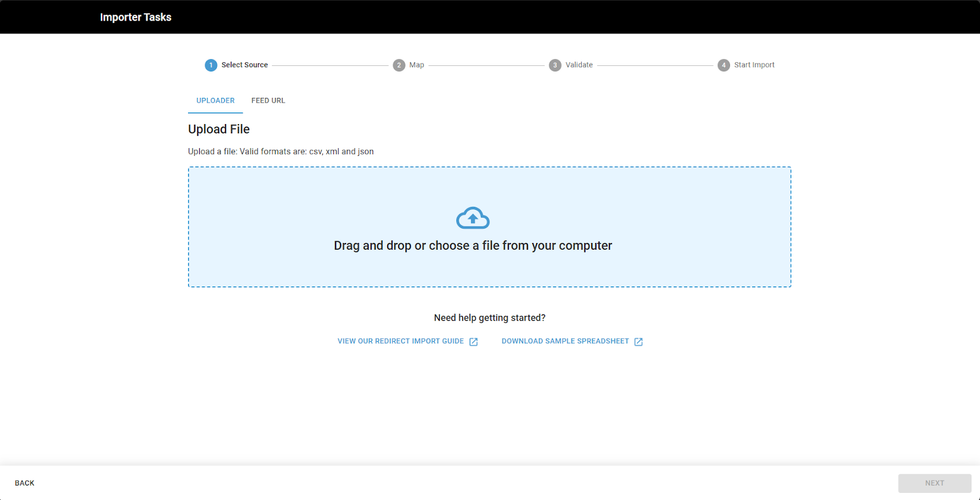Click the Download Sample Spreadsheet link text
The width and height of the screenshot is (980, 500).
(565, 342)
